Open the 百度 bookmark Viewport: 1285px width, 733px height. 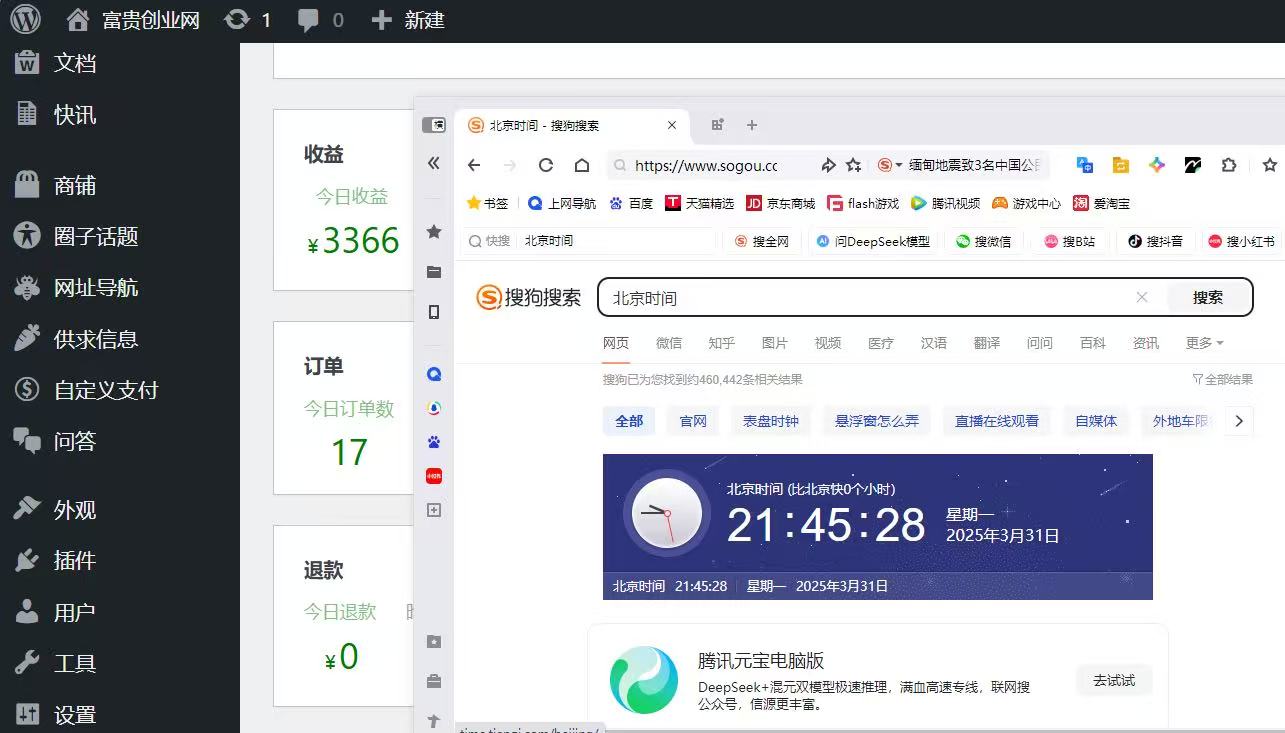tap(631, 203)
